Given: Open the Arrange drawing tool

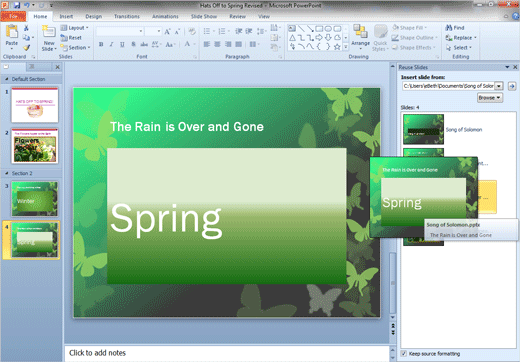Looking at the screenshot, I should tap(360, 36).
